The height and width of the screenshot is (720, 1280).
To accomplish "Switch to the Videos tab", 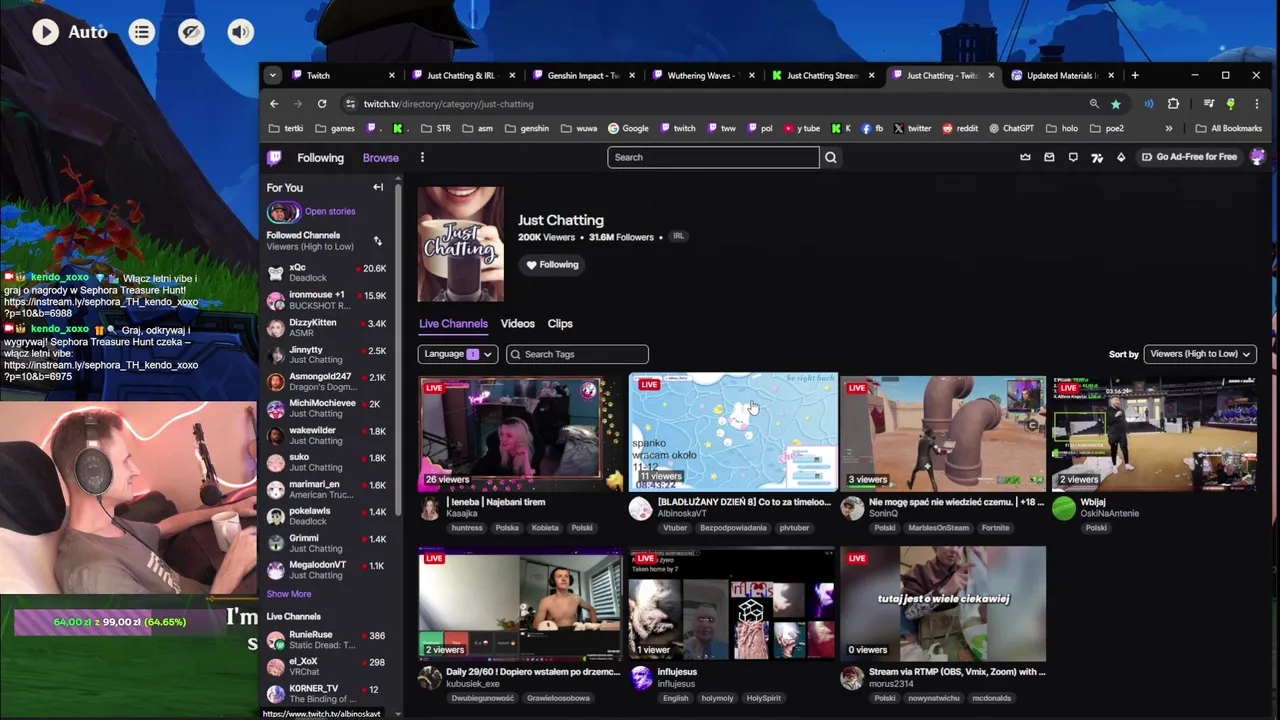I will point(517,324).
